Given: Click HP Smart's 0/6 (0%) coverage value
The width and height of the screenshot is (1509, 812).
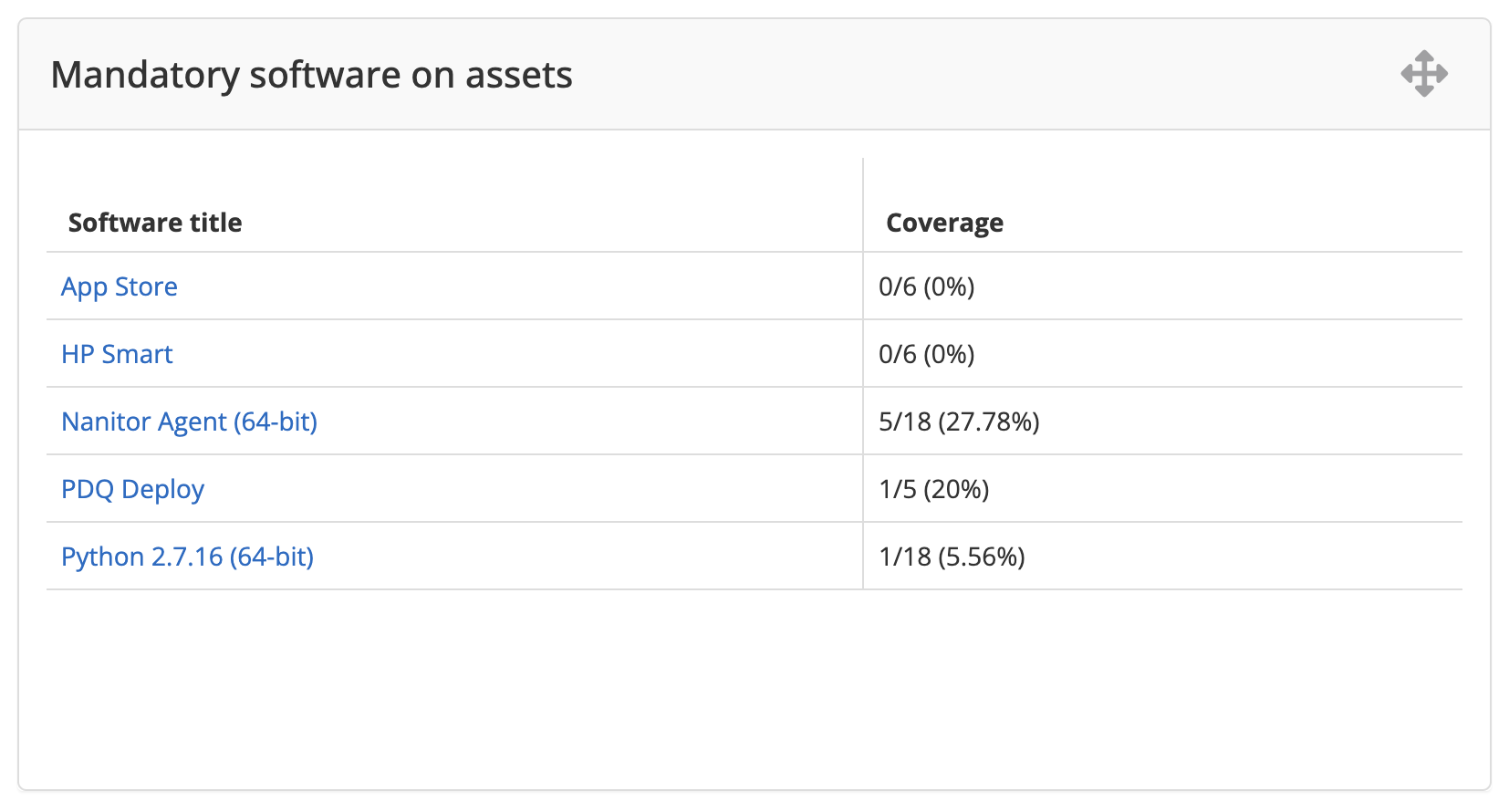Looking at the screenshot, I should 926,354.
